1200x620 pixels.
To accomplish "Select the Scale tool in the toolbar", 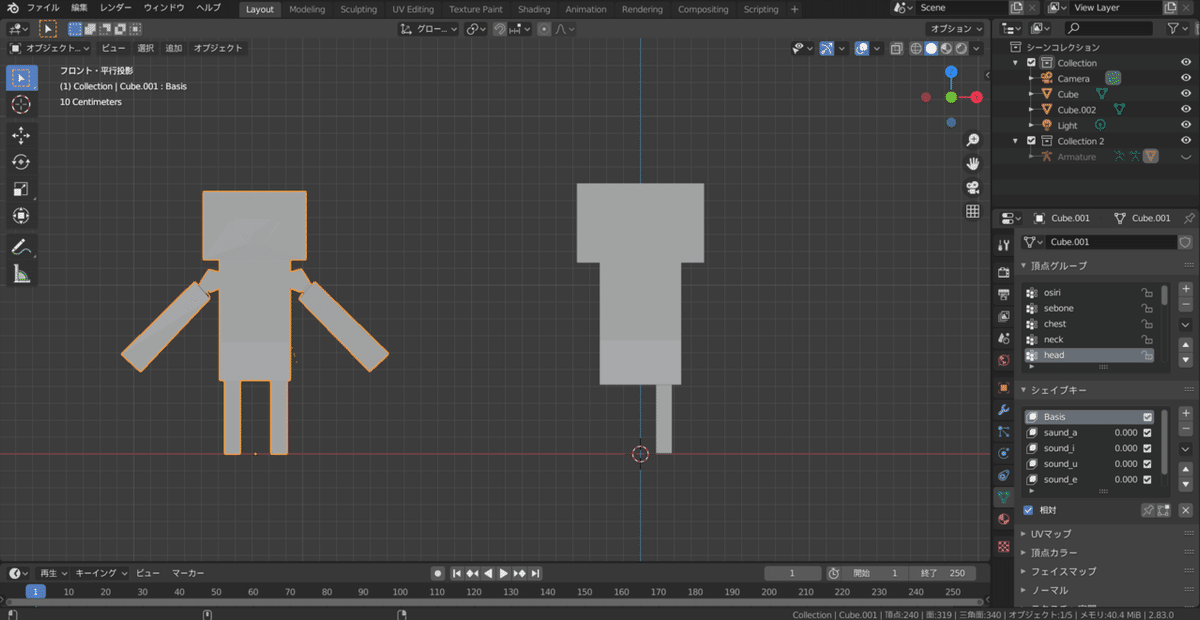I will [x=21, y=189].
